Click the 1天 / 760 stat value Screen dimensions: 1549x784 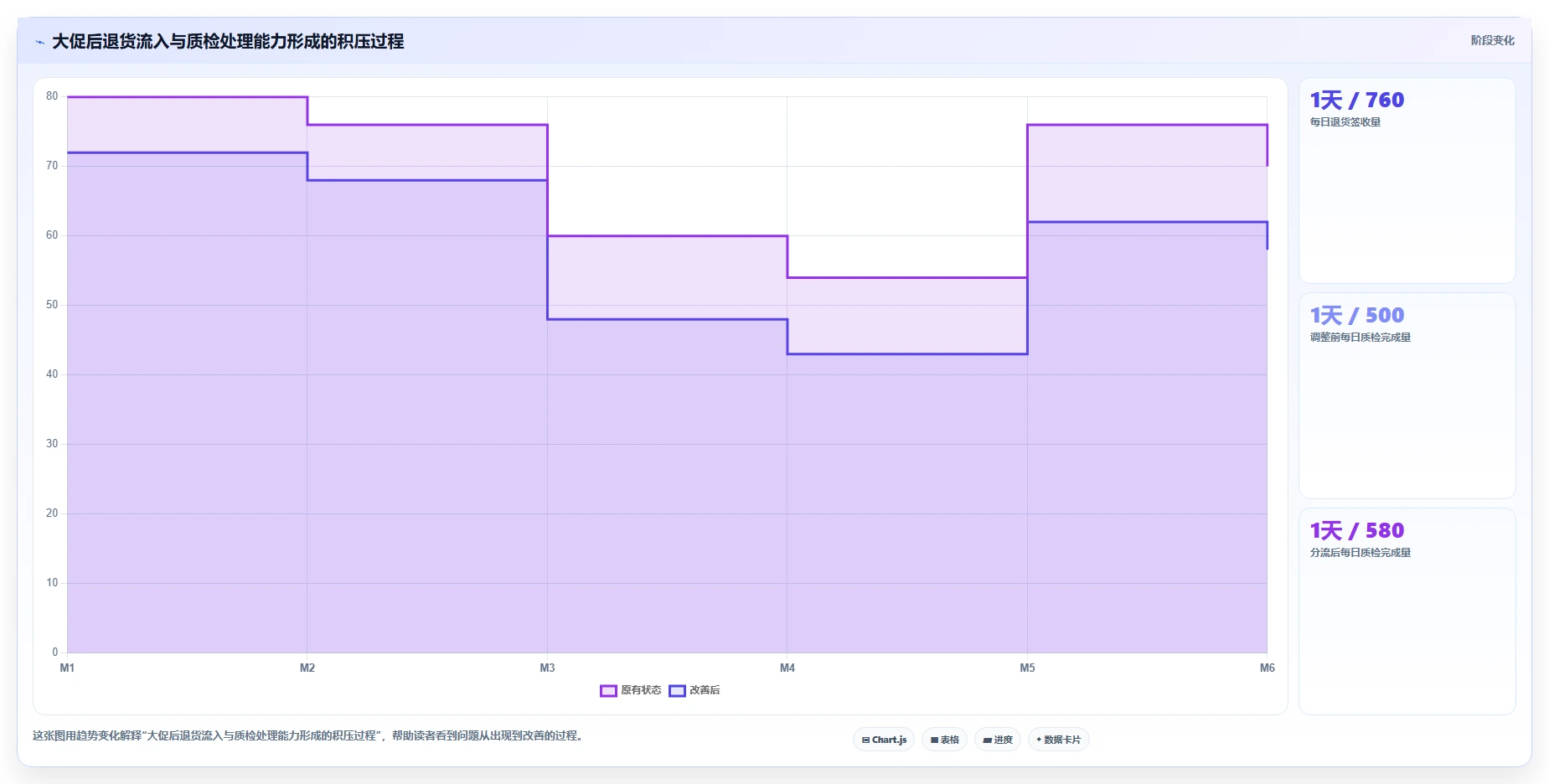coord(1357,100)
